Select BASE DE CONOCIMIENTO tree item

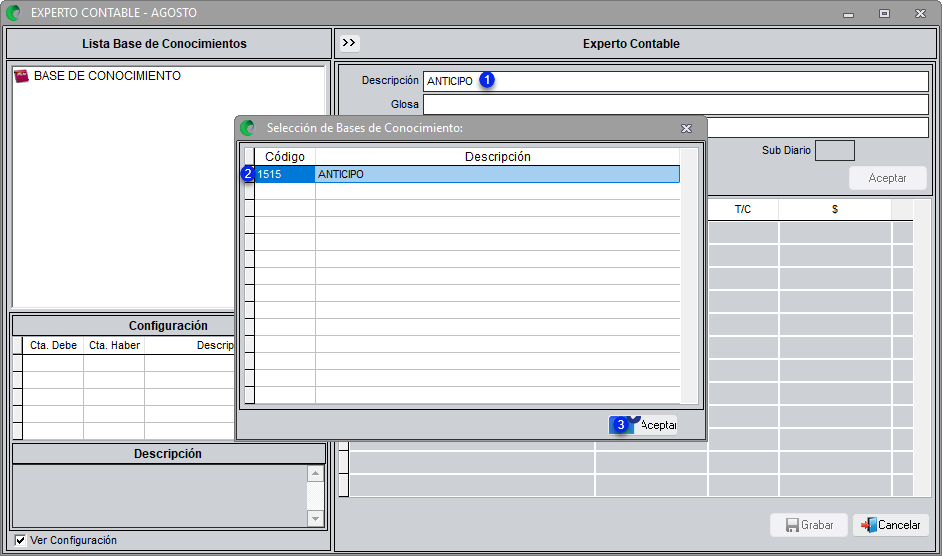(107, 76)
